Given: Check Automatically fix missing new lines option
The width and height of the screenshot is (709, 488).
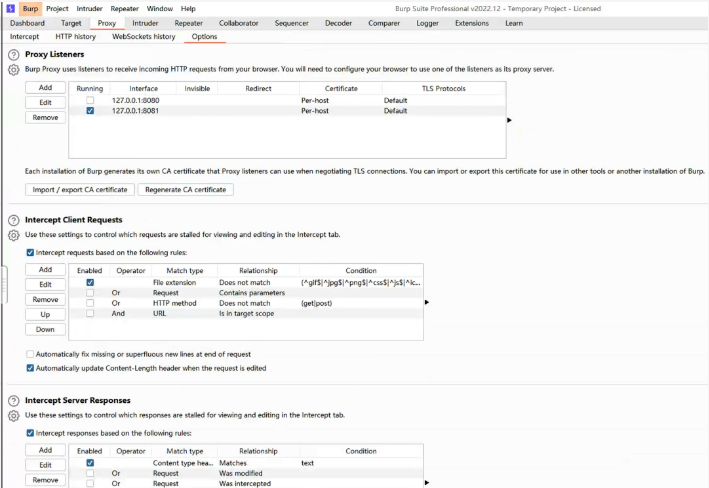Looking at the screenshot, I should (30, 354).
